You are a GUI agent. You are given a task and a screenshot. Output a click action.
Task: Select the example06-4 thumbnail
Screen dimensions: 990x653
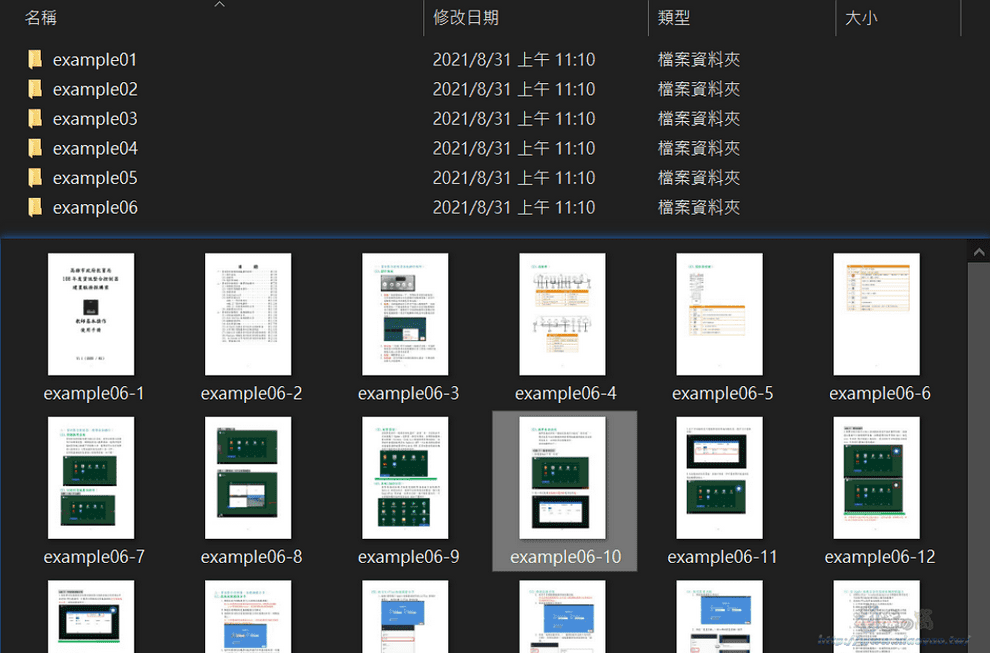pyautogui.click(x=562, y=314)
